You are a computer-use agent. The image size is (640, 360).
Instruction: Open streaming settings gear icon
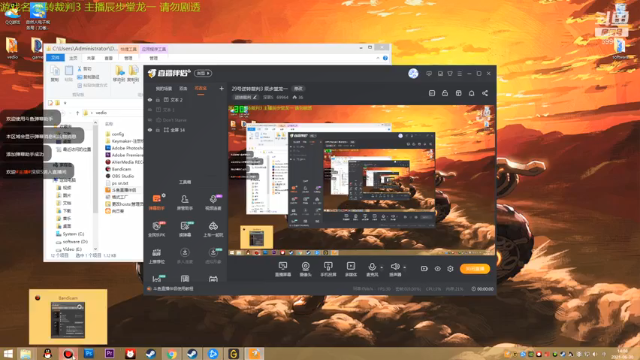pos(450,269)
